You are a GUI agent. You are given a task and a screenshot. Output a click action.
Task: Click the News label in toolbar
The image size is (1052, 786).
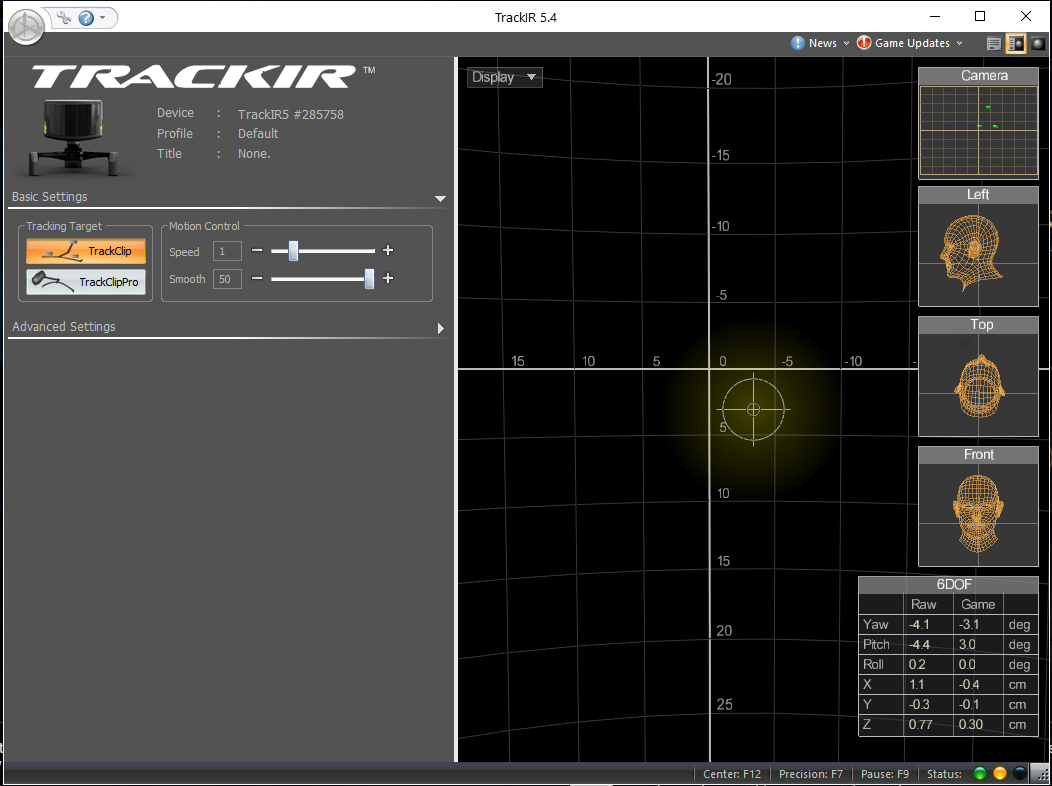(x=823, y=43)
